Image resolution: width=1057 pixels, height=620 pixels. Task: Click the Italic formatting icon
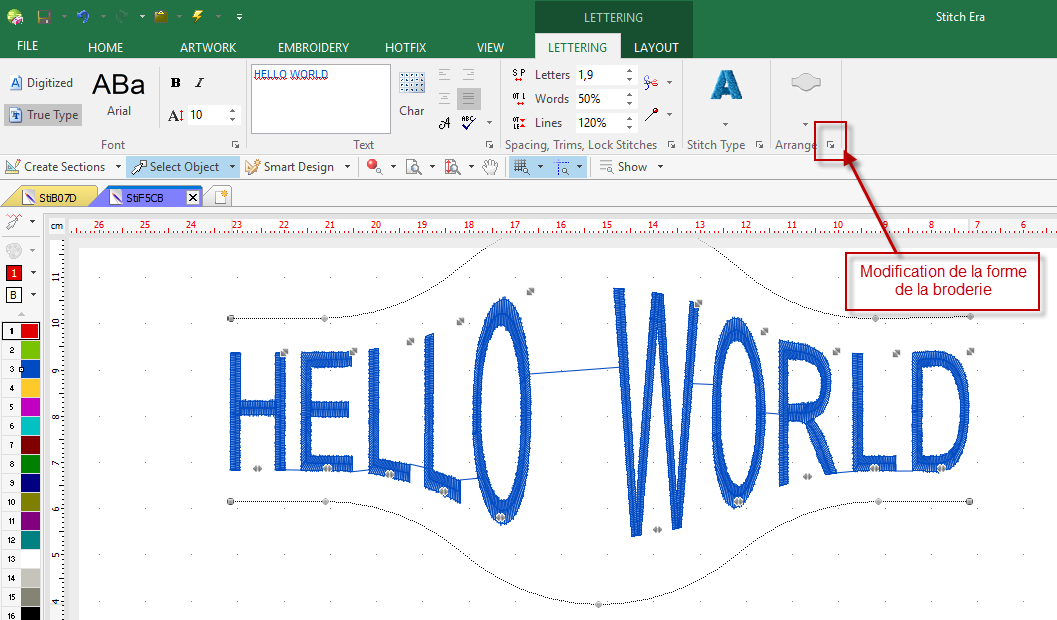(199, 83)
